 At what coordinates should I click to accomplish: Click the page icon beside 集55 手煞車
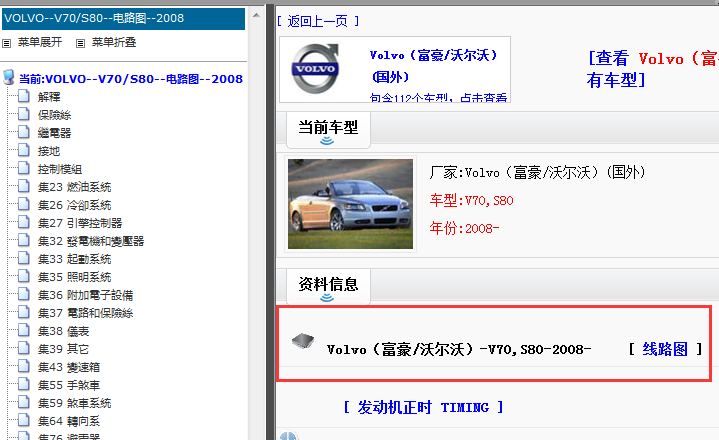pyautogui.click(x=24, y=385)
